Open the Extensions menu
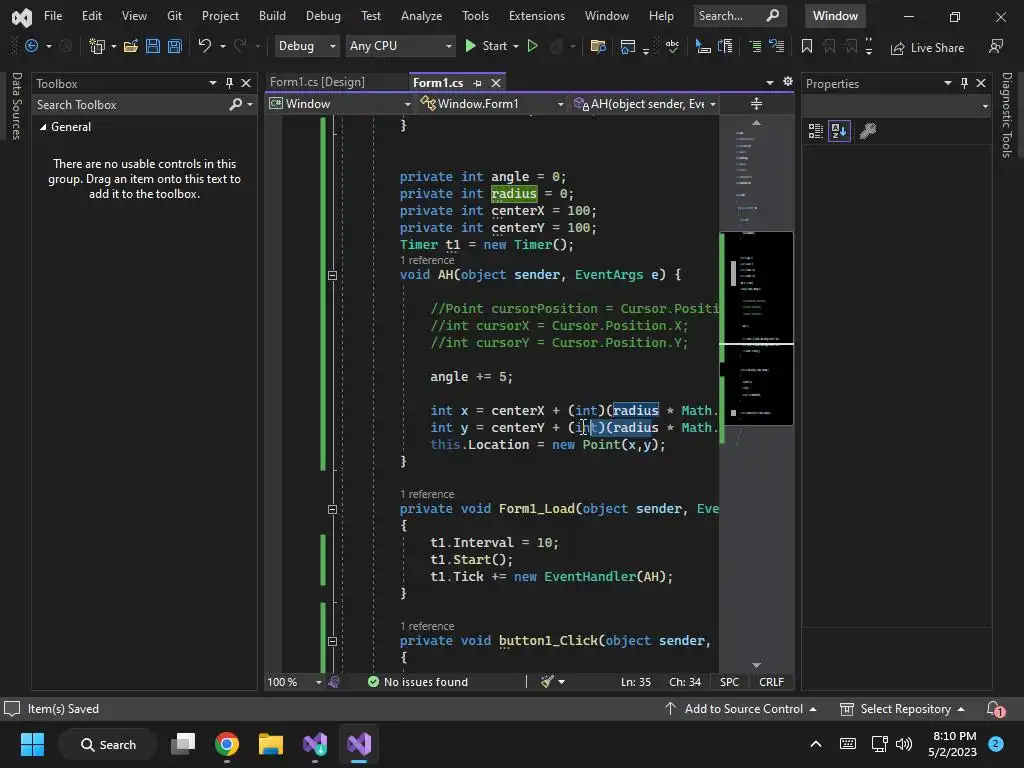 (x=537, y=16)
